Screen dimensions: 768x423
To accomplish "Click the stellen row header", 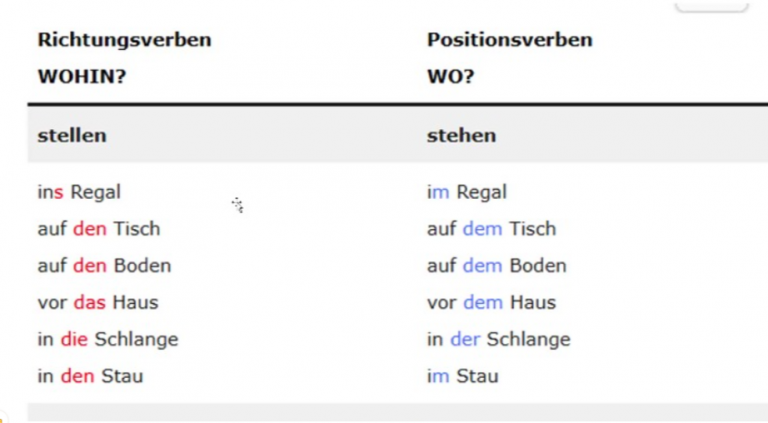I will coord(72,136).
